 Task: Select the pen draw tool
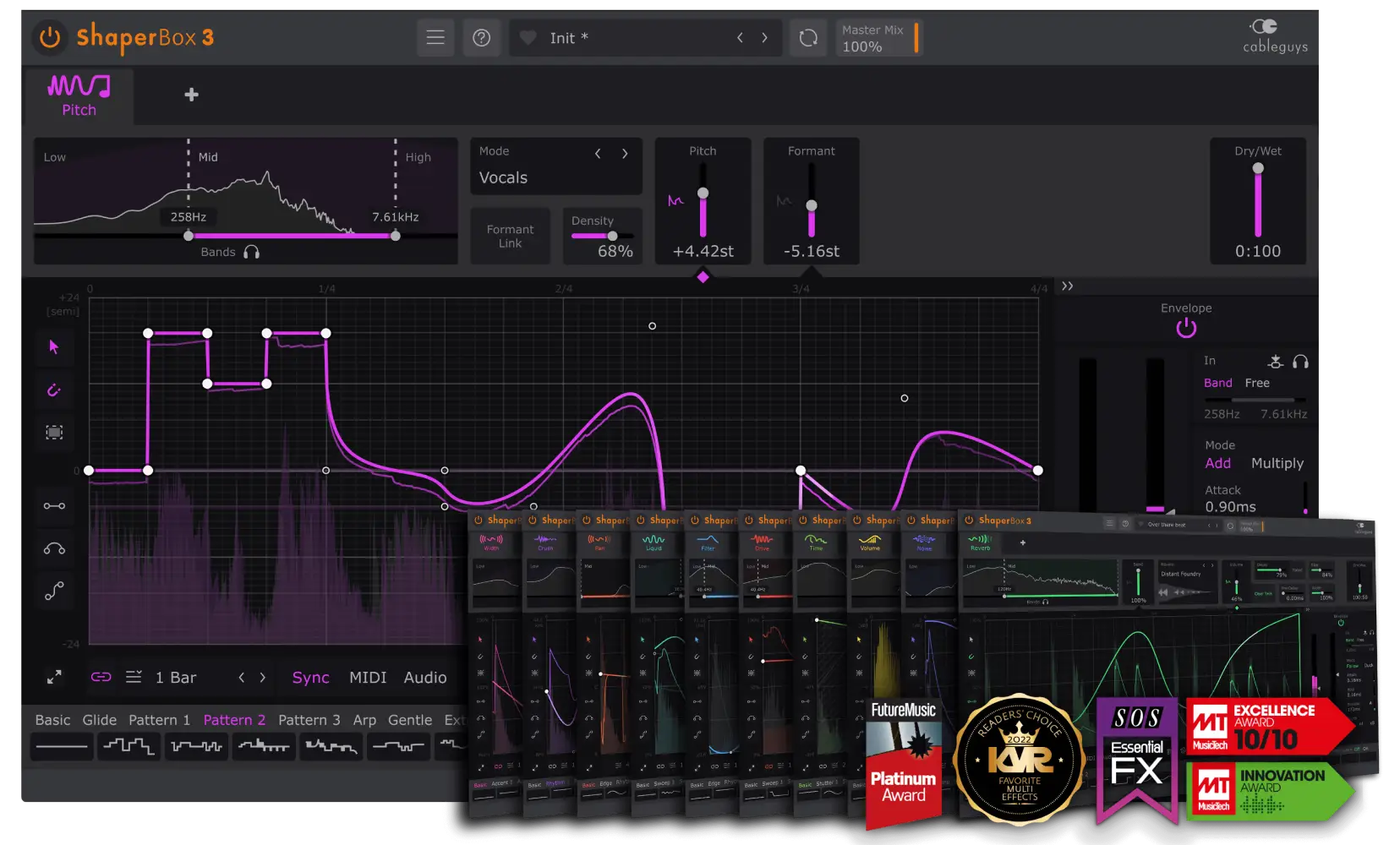[x=54, y=390]
